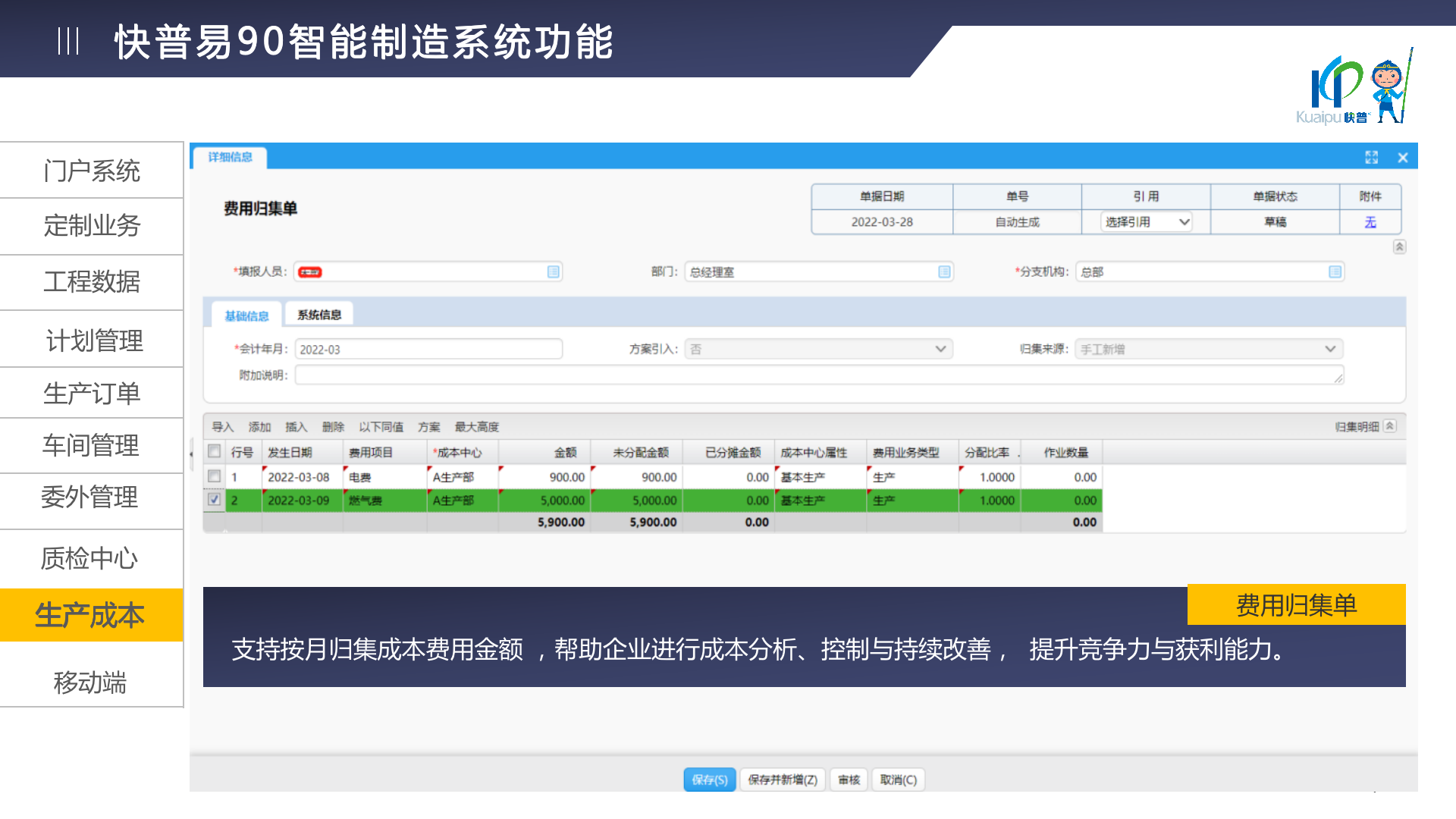This screenshot has width=1456, height=819.
Task: Open lookup icon in 填报人员 field
Action: point(554,271)
